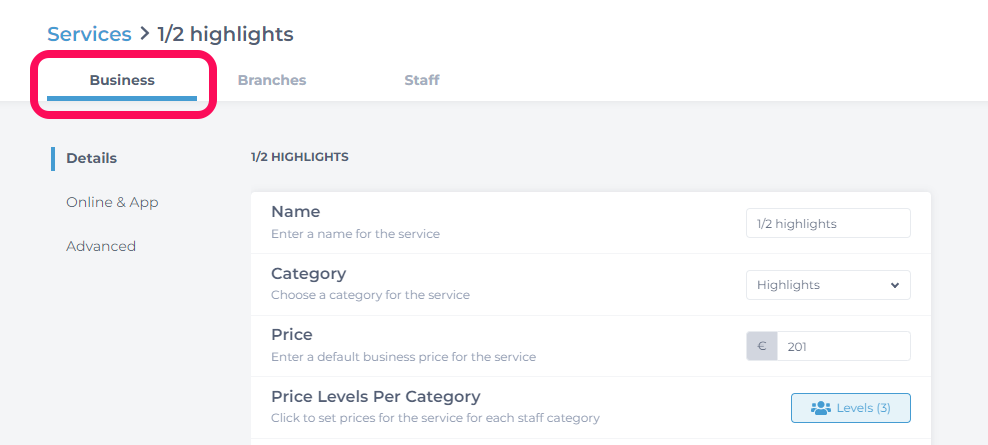
Task: Click the breadcrumb arrow after Services
Action: point(144,34)
